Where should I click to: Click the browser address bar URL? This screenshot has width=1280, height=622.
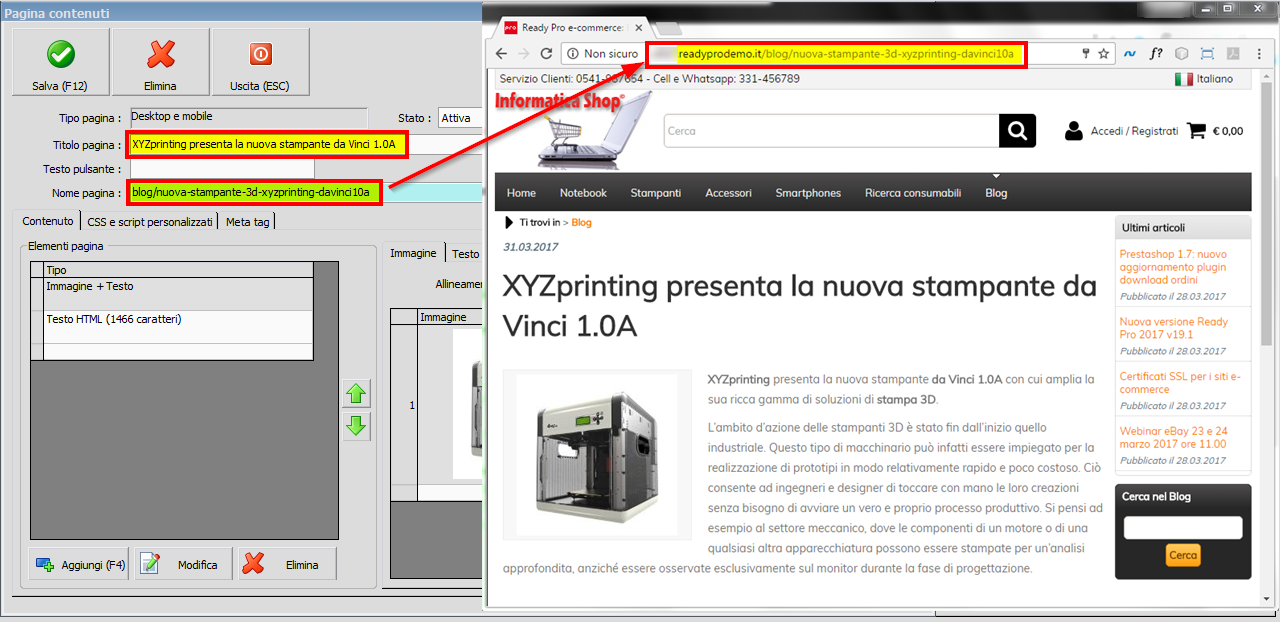[845, 53]
